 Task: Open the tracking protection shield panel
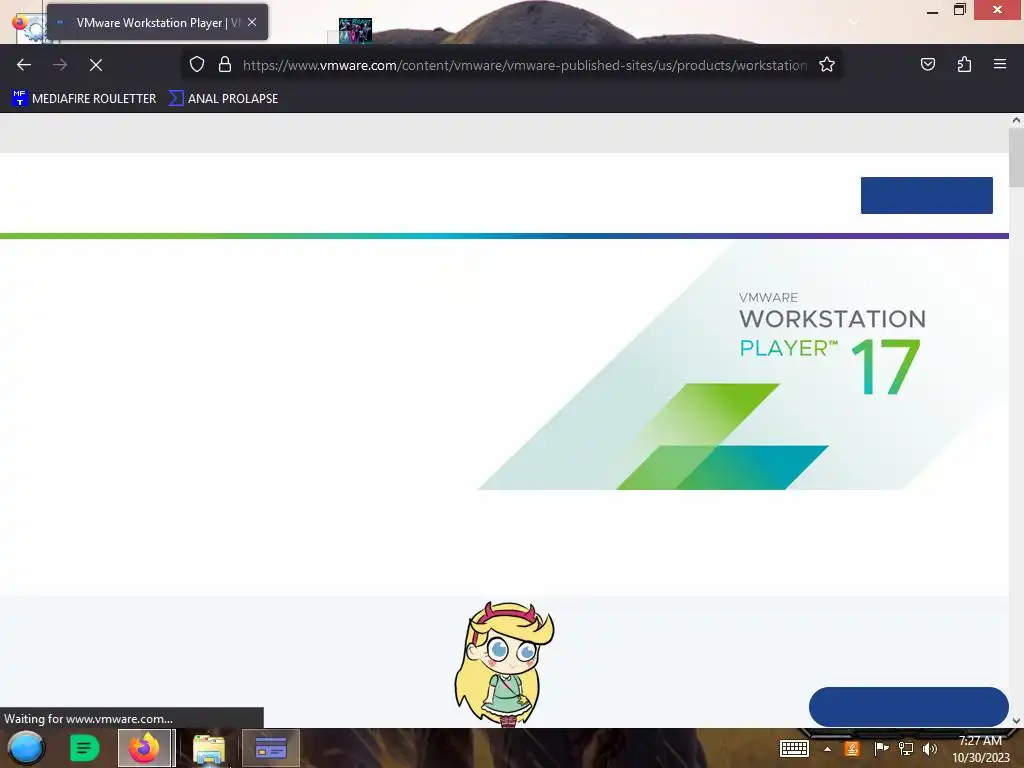click(x=197, y=64)
